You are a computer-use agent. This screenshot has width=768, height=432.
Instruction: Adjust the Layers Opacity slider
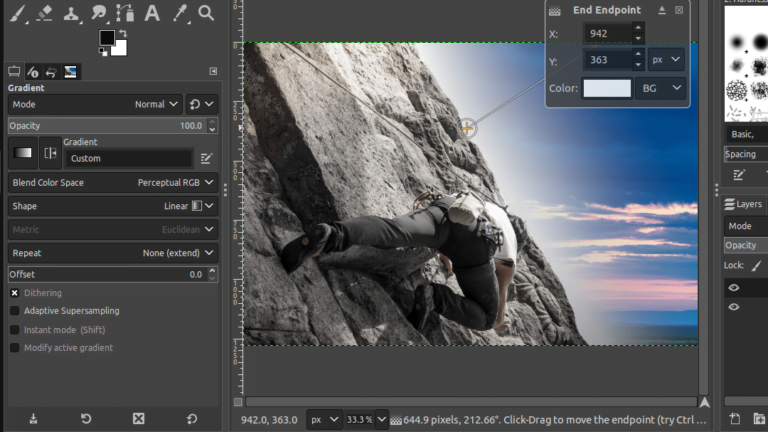(746, 245)
